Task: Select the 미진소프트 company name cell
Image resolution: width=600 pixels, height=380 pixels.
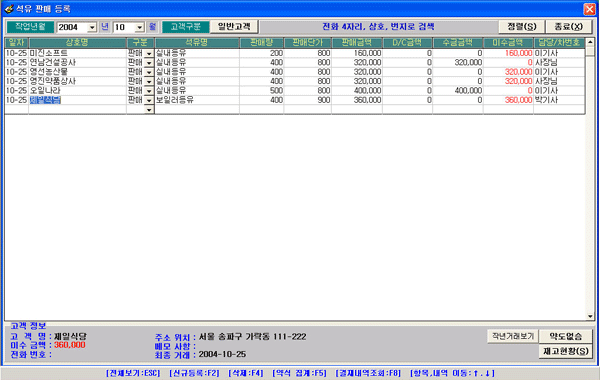Action: [x=77, y=53]
